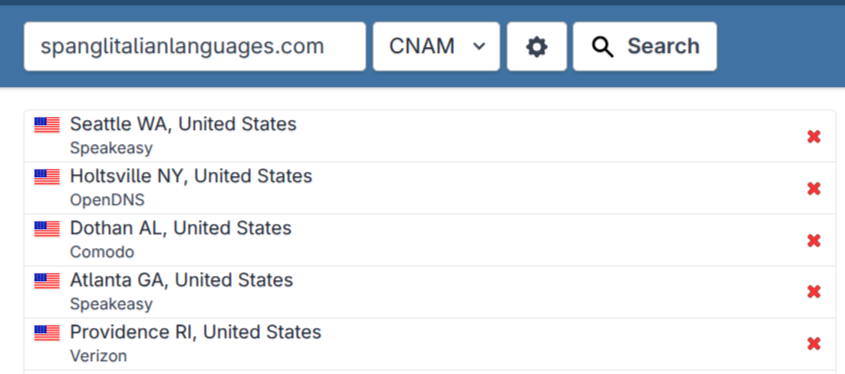The width and height of the screenshot is (845, 374).
Task: Click the Search button
Action: pos(645,46)
